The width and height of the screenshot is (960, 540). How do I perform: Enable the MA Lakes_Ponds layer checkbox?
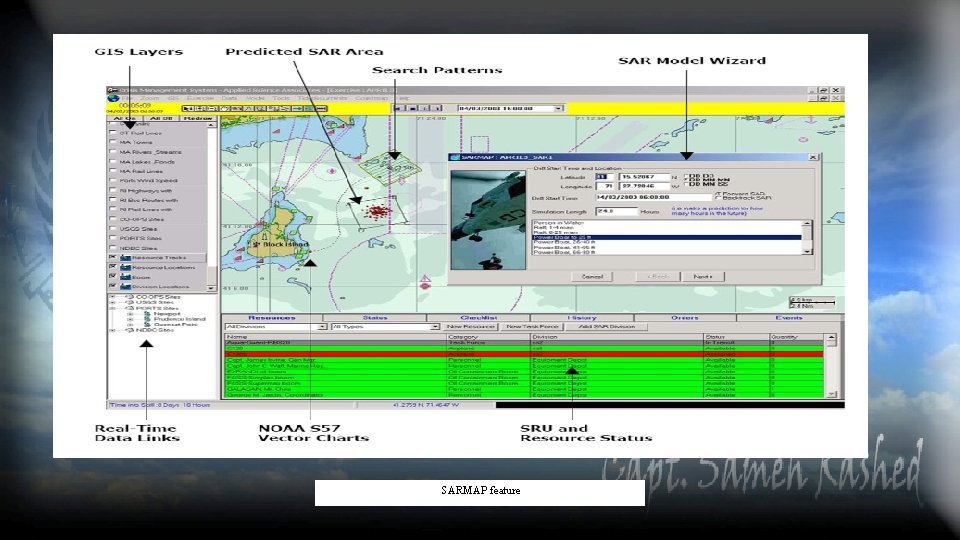click(113, 162)
